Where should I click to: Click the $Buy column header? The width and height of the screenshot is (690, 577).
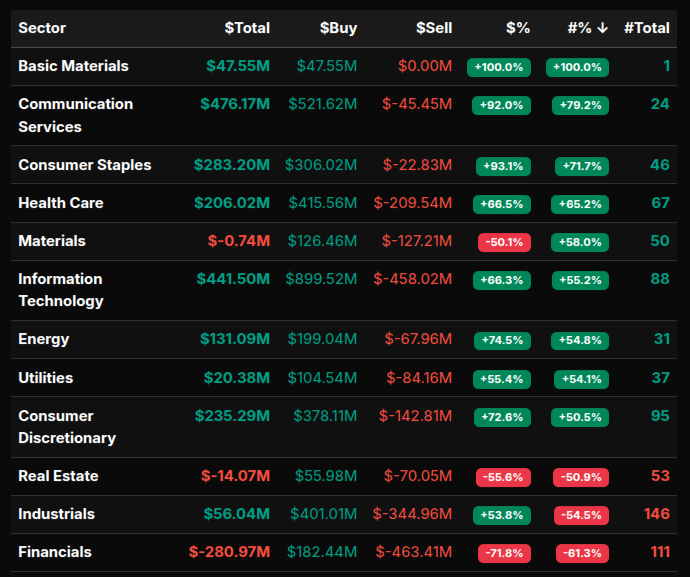tap(338, 28)
